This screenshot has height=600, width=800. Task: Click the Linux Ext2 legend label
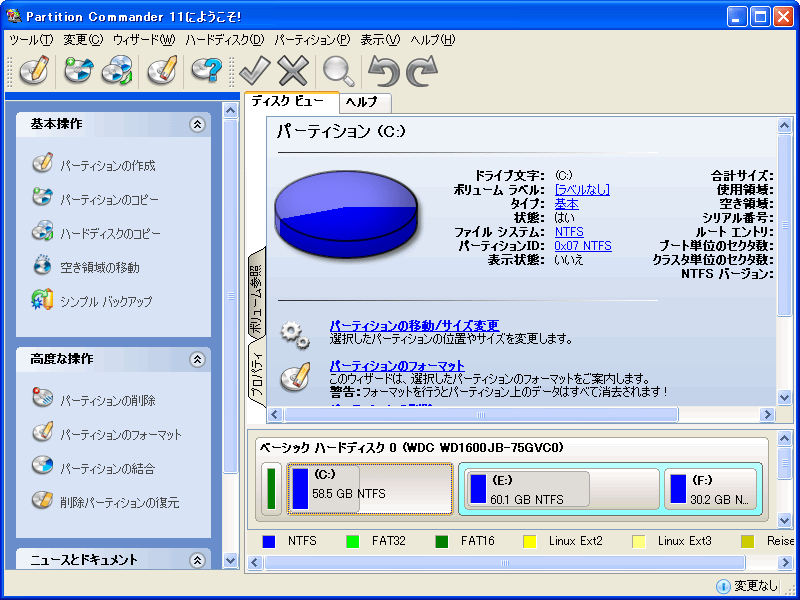point(576,541)
